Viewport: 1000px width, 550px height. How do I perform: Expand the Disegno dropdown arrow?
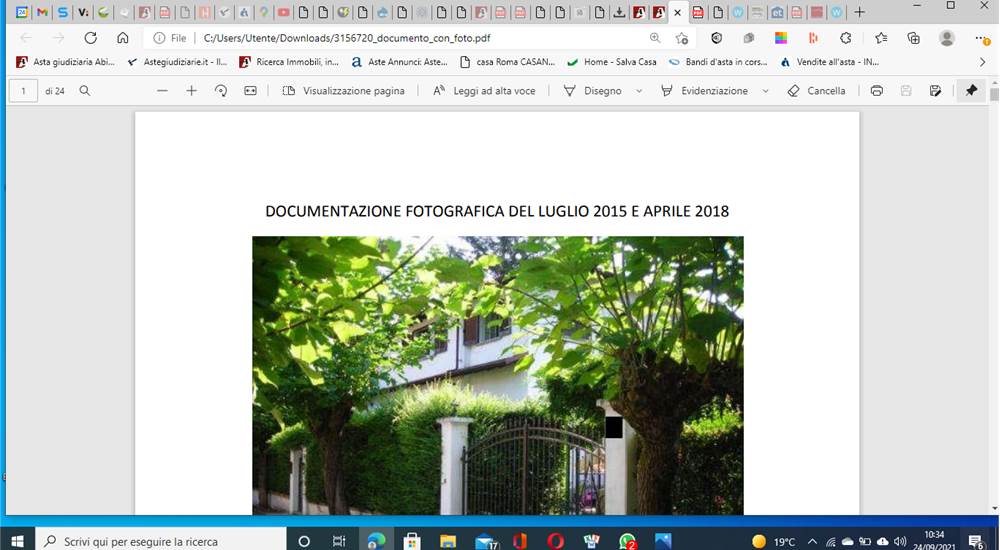pyautogui.click(x=638, y=91)
